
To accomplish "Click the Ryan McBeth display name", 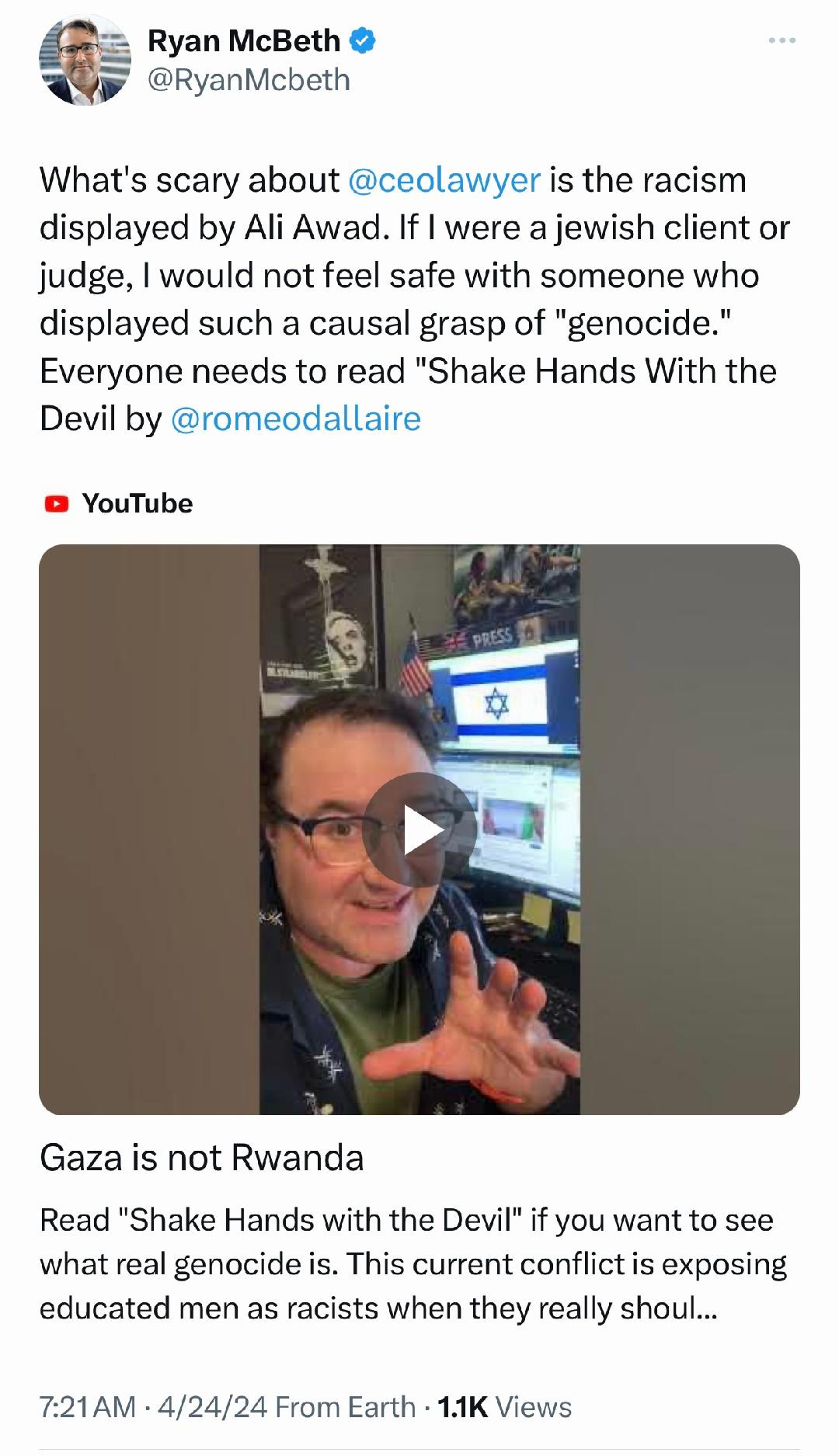I will pyautogui.click(x=244, y=40).
